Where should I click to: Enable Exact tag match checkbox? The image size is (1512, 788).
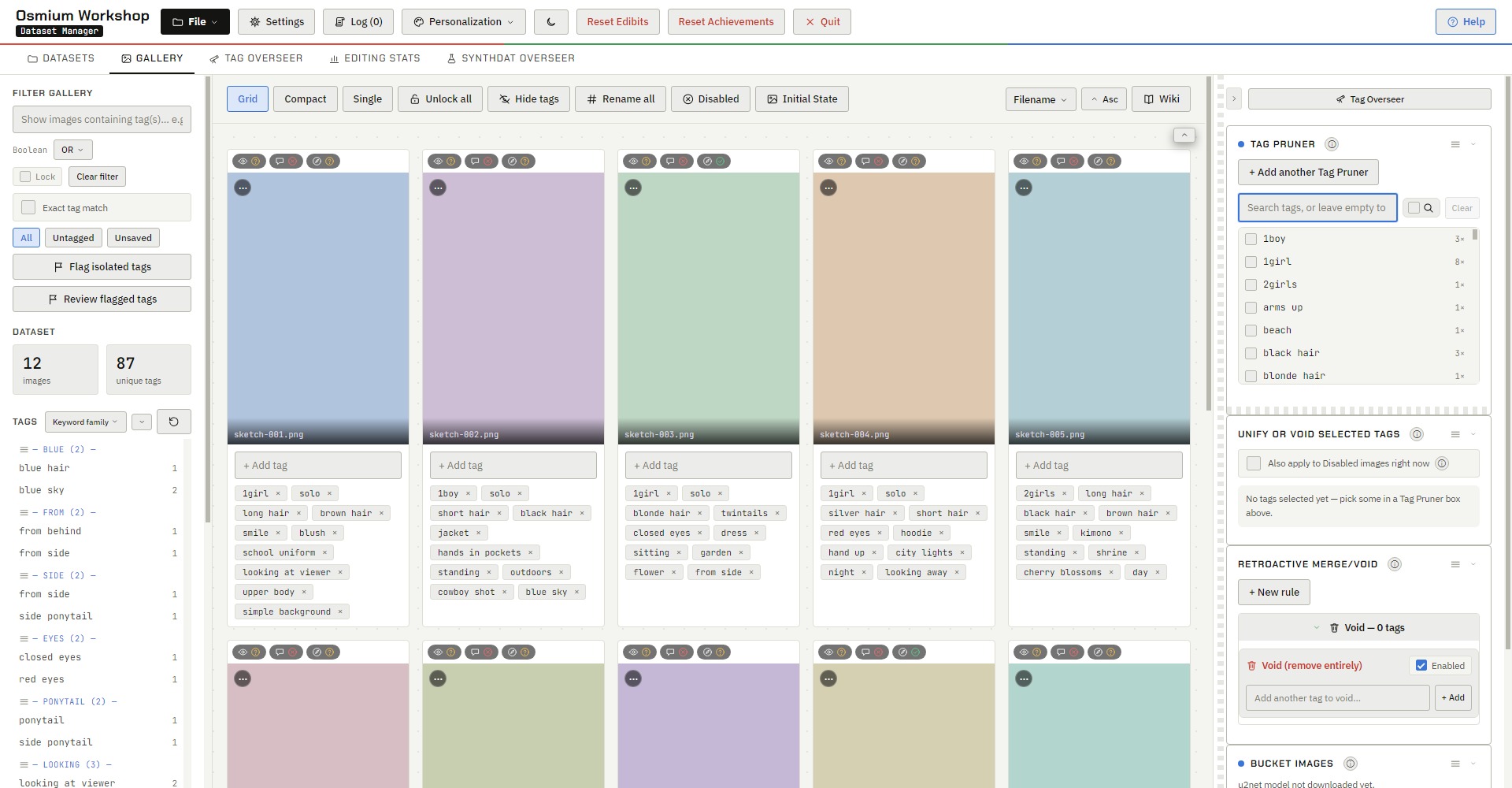[28, 207]
